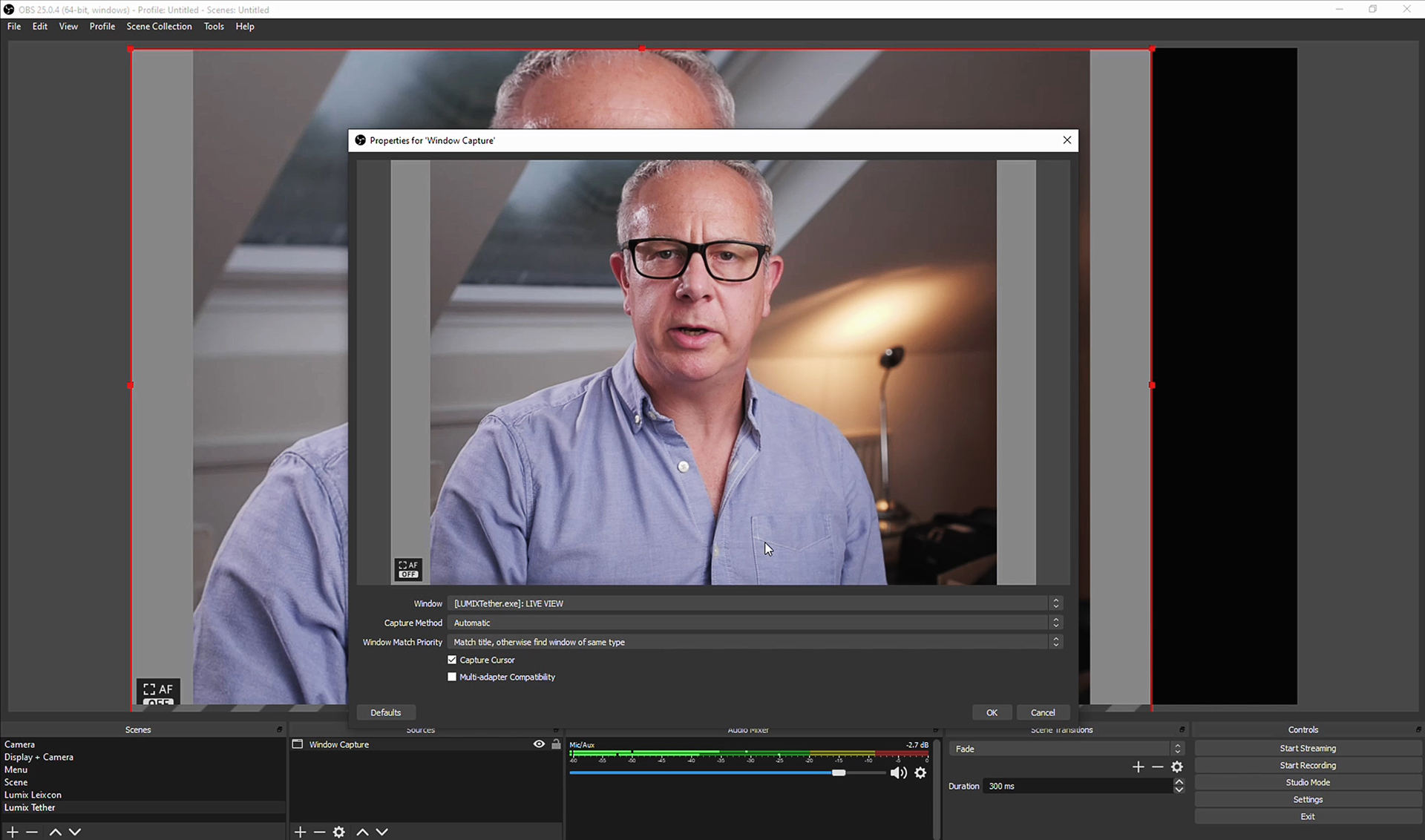The height and width of the screenshot is (840, 1425).
Task: Uncheck the Capture Cursor checkbox
Action: (452, 660)
